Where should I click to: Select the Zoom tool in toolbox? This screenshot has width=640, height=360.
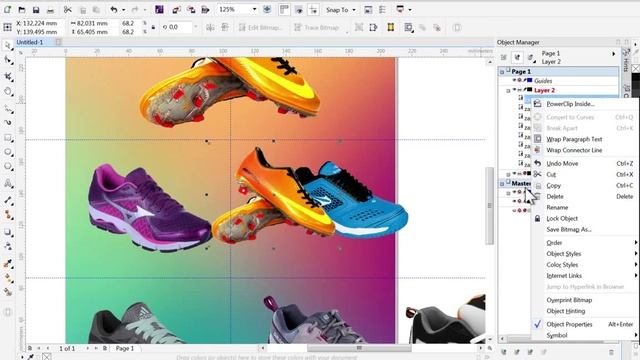(8, 91)
